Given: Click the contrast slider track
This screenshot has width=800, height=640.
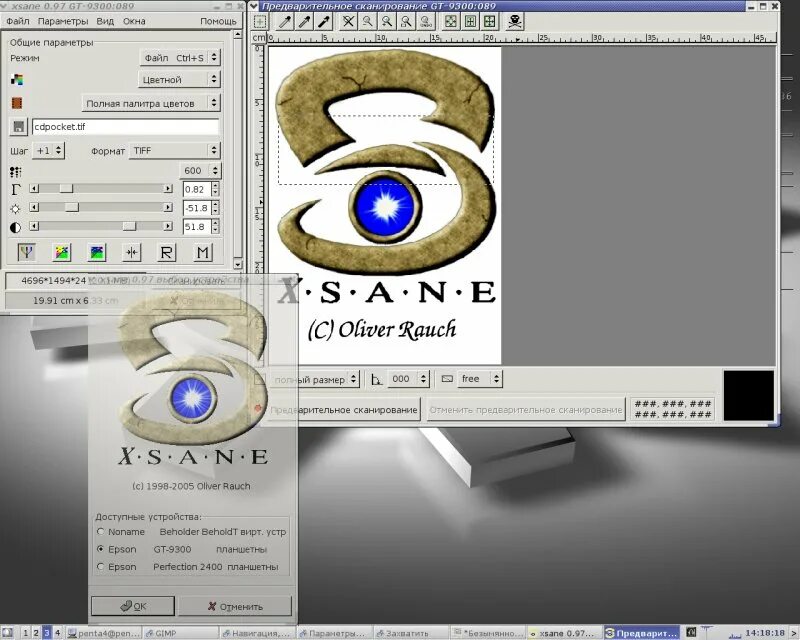Looking at the screenshot, I should pyautogui.click(x=101, y=226).
